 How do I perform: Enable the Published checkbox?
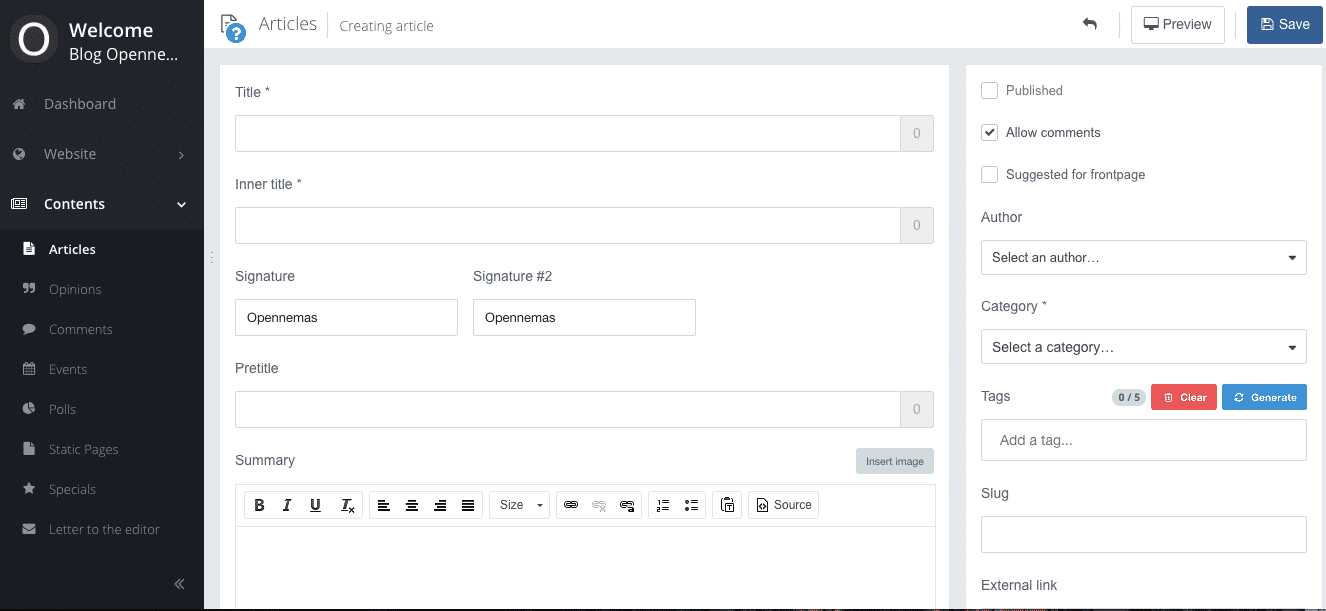coord(990,90)
